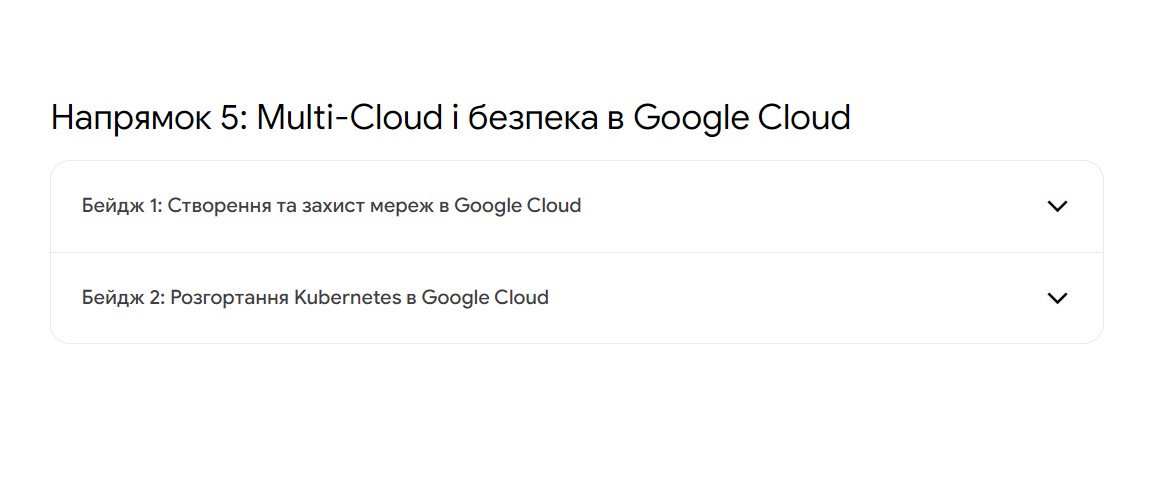Click the Бейдж 1: label prefix

click(122, 206)
